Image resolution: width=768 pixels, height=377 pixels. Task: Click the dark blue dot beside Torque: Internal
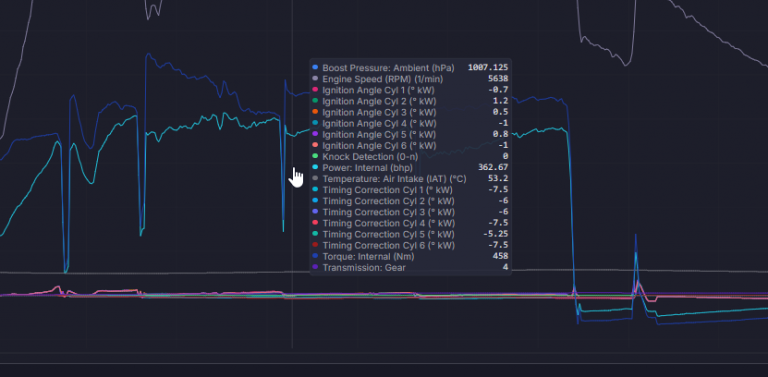pyautogui.click(x=315, y=256)
